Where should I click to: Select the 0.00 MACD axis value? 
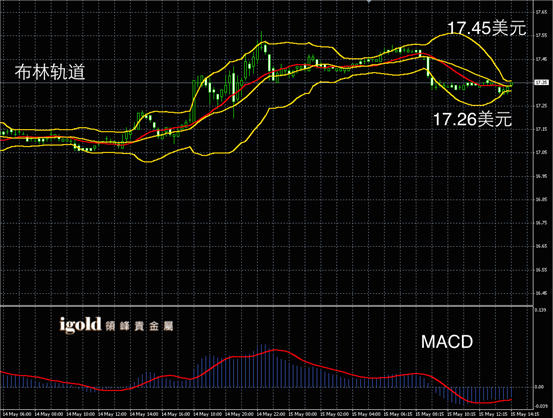tap(539, 387)
